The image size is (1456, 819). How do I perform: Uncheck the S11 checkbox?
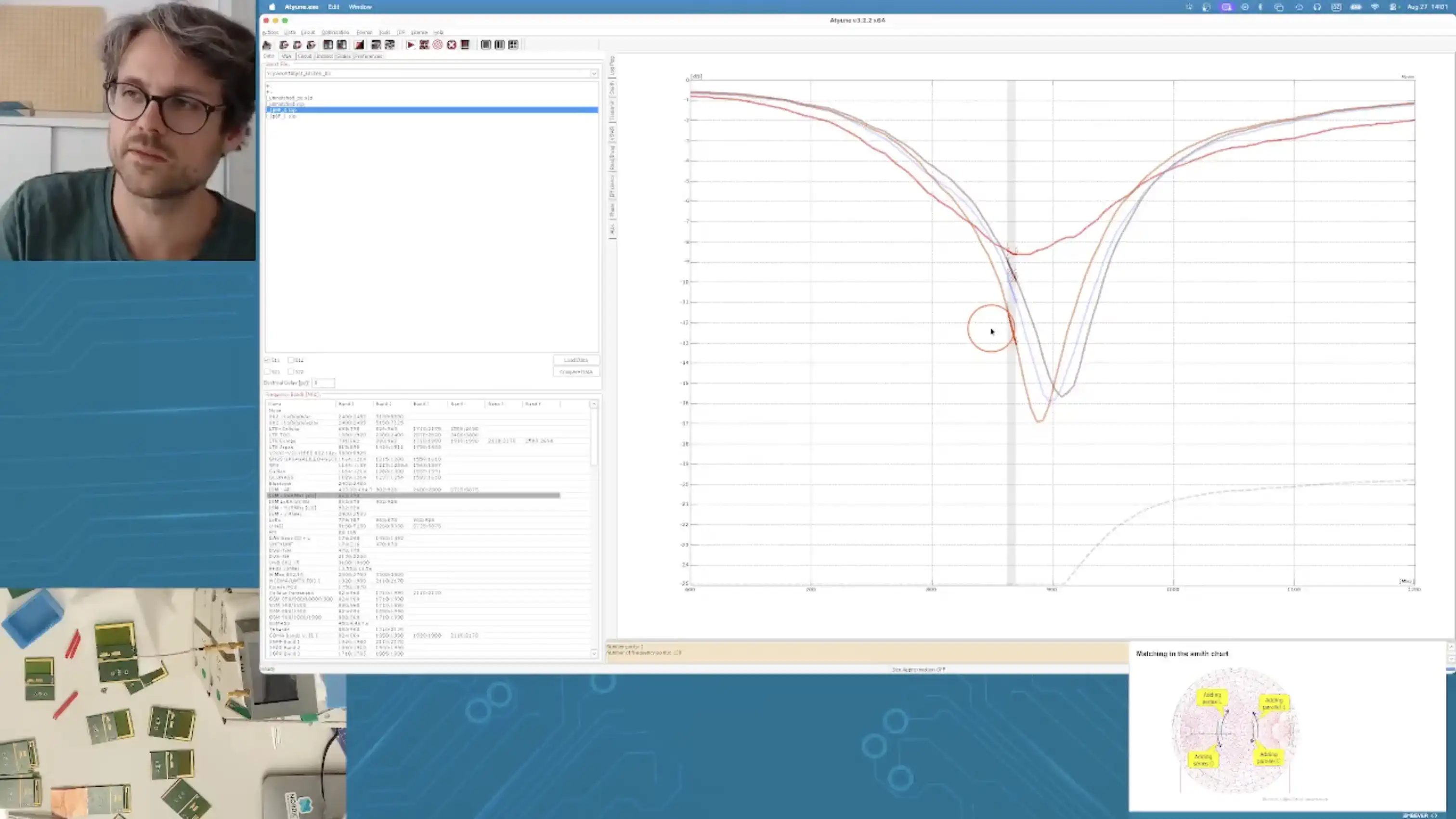coord(267,360)
